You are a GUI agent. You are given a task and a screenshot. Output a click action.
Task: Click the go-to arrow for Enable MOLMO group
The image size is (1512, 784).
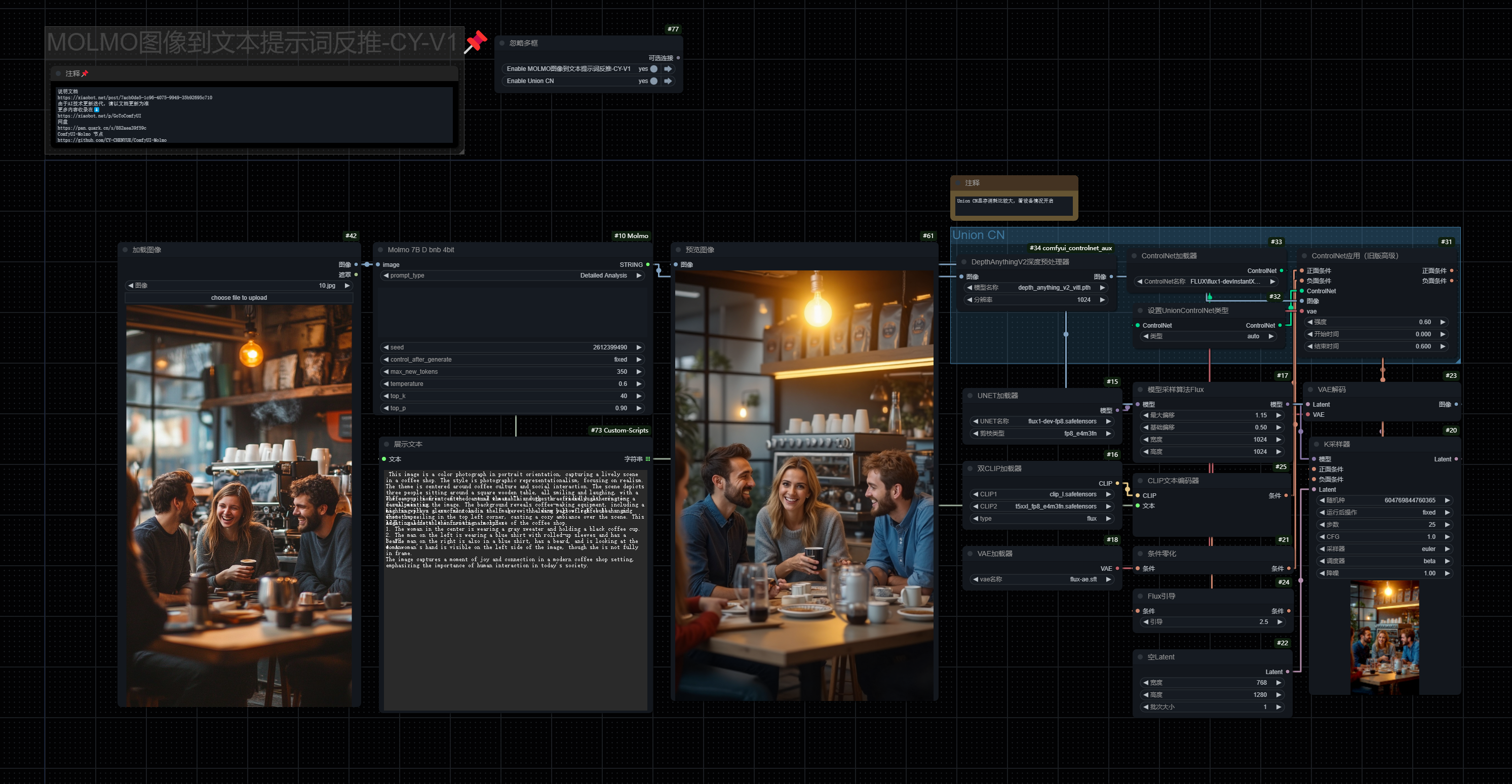pos(668,69)
